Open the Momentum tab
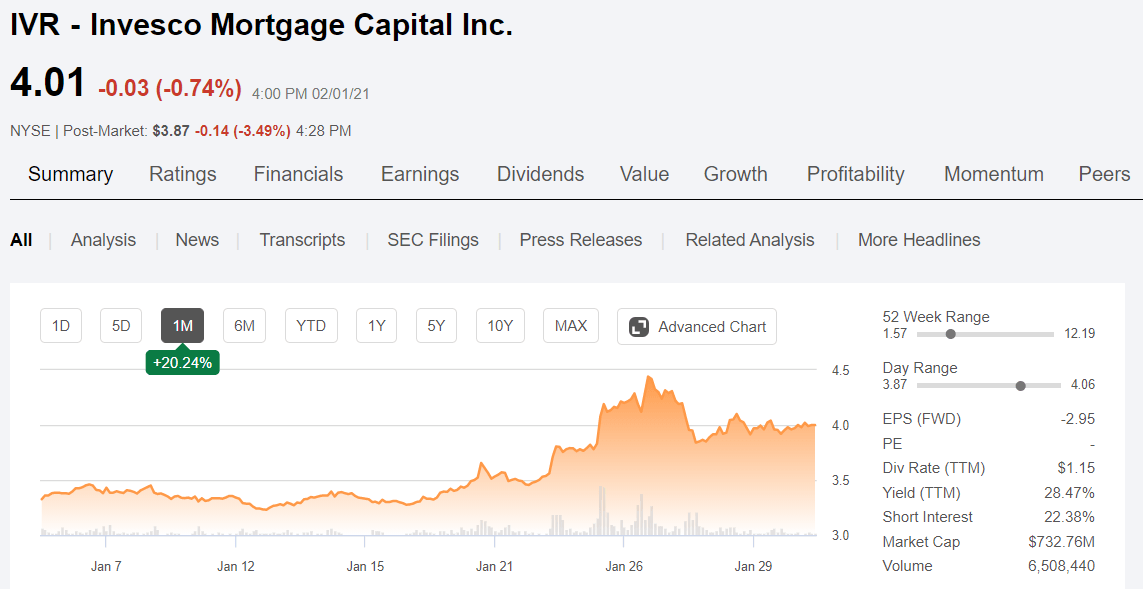 pyautogui.click(x=994, y=174)
